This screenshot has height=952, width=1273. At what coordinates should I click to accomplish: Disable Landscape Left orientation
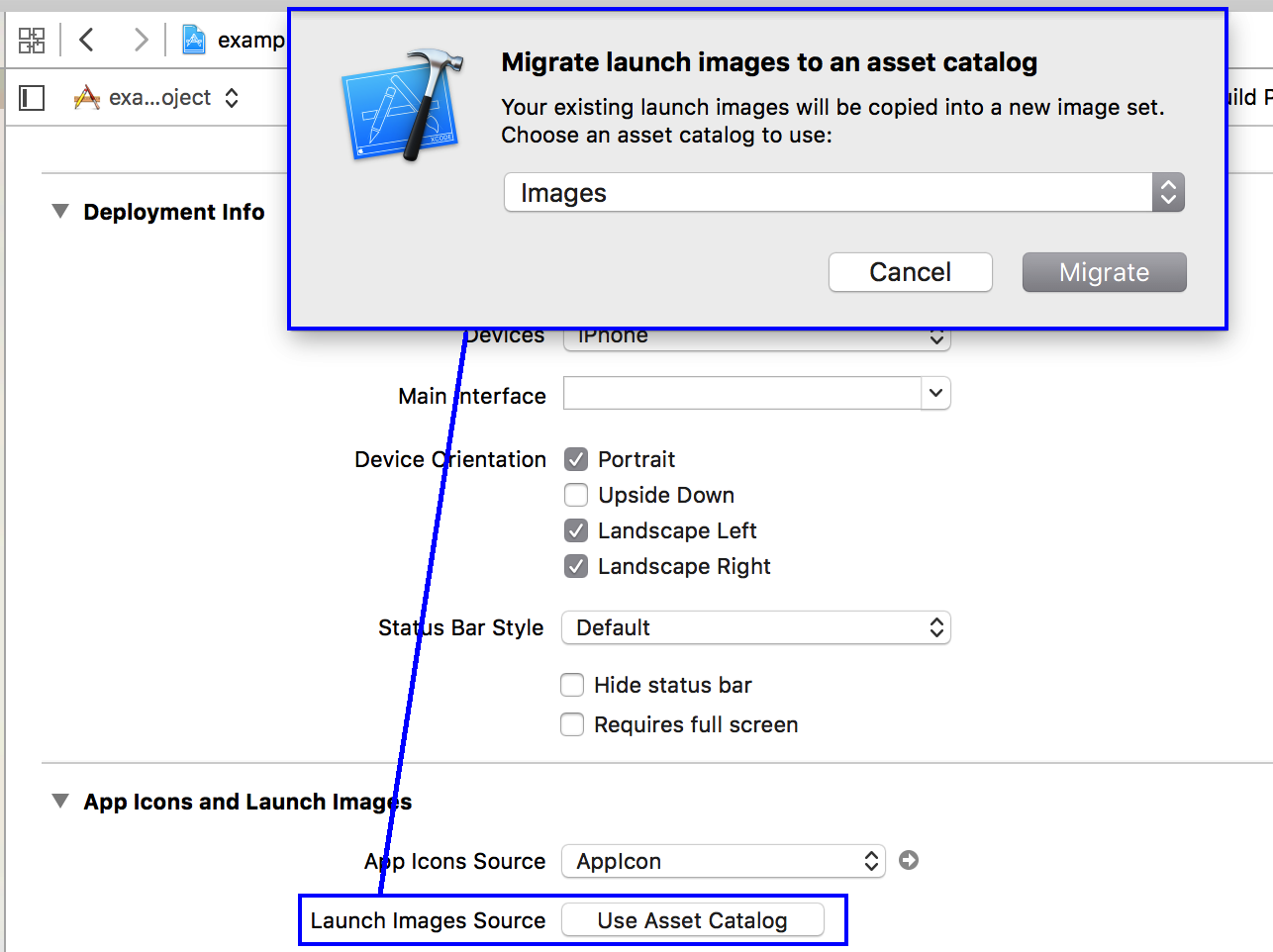(576, 530)
